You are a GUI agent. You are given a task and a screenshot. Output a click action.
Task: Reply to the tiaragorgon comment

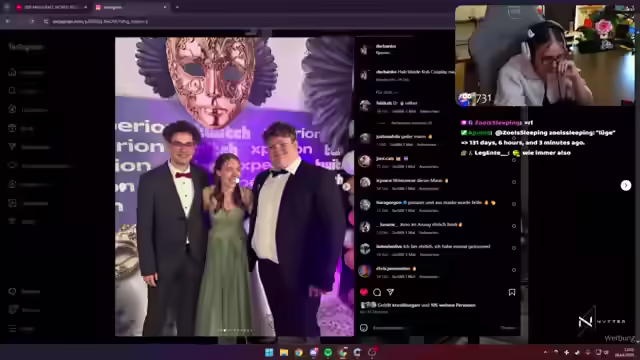pos(429,211)
